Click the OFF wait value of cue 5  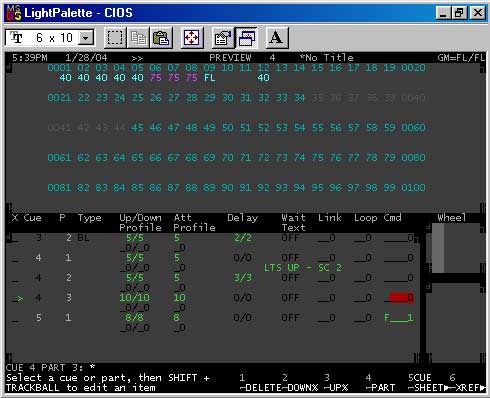pyautogui.click(x=290, y=317)
